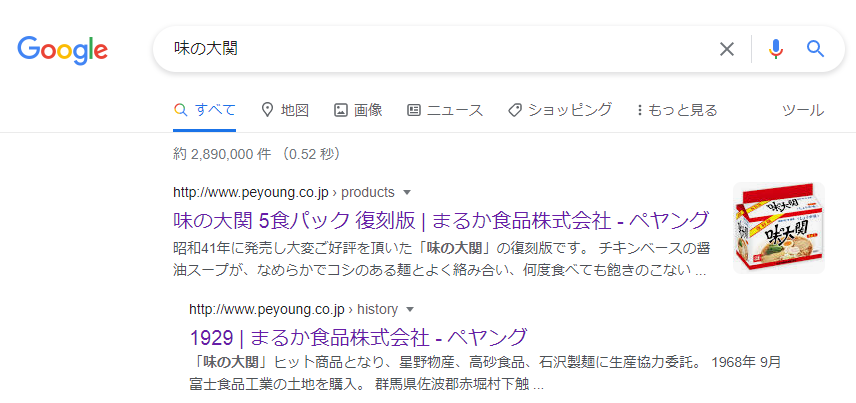
Task: Open the ショッピング tab
Action: click(x=560, y=110)
